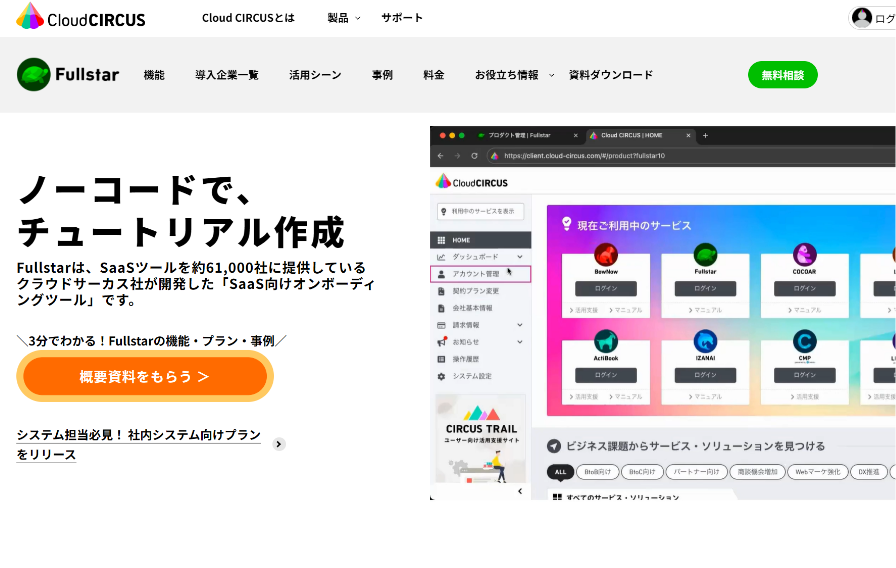Click the orange 概要資料をもらう button
Screen dimensions: 896x568
coord(145,376)
